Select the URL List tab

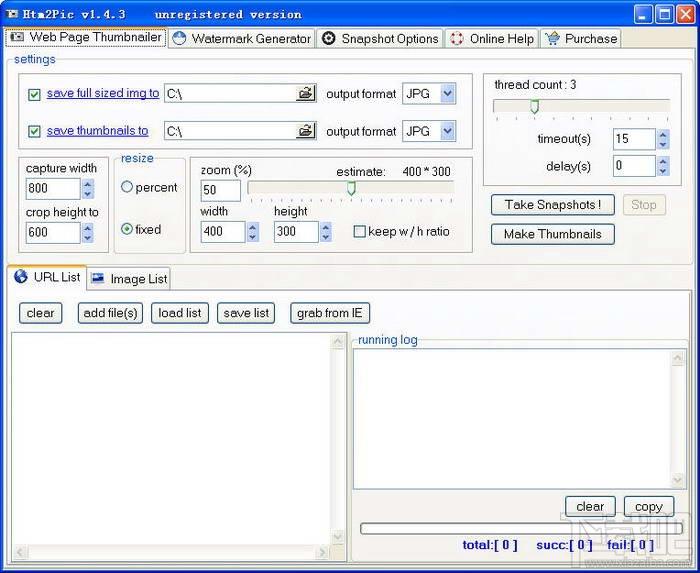click(47, 277)
